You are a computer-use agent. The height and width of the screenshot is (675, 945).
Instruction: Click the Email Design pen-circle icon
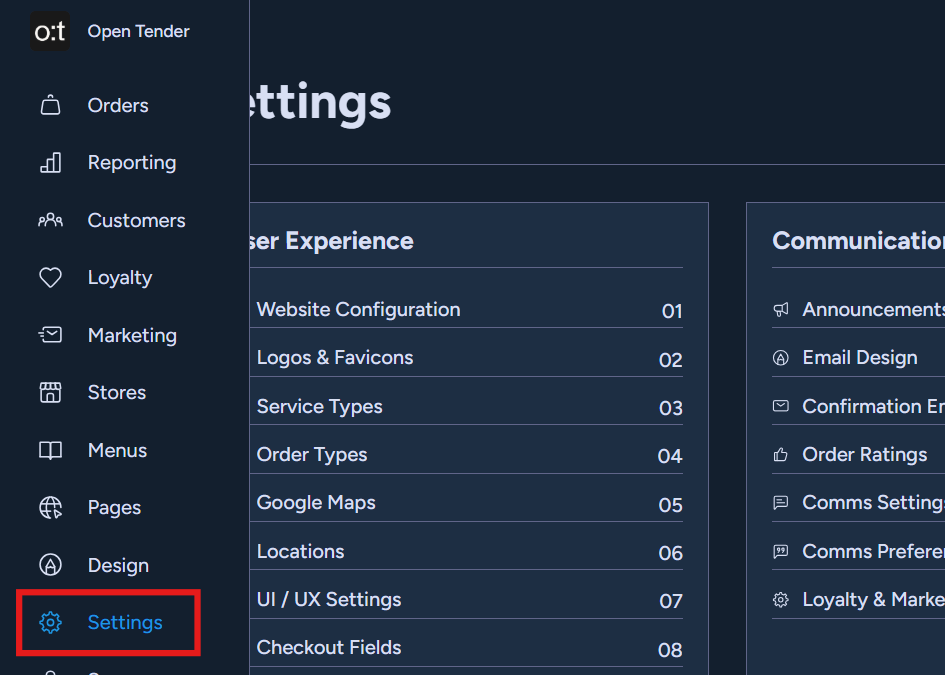(780, 358)
